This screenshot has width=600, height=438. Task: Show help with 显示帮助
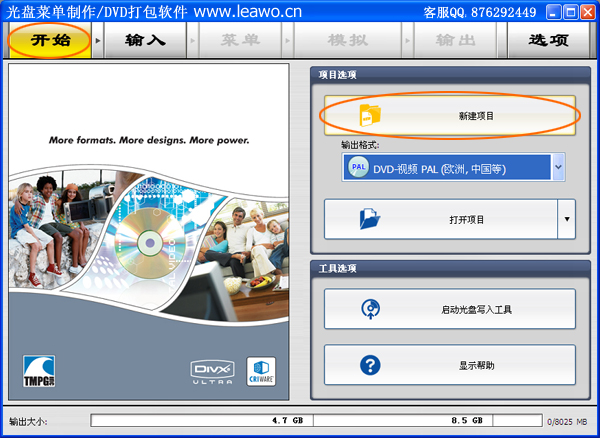450,365
